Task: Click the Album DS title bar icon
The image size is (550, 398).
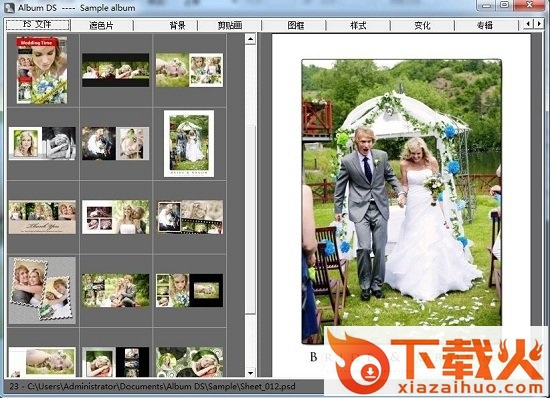Action: [9, 7]
